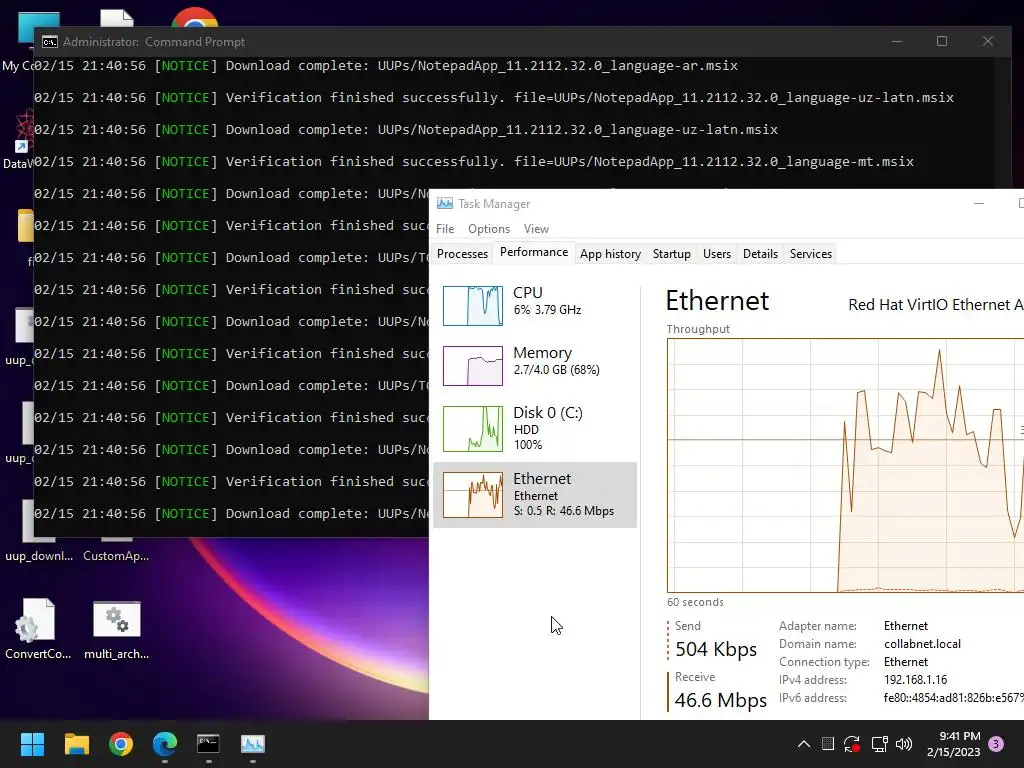Minimize the Task Manager window
The height and width of the screenshot is (768, 1024).
click(x=978, y=204)
